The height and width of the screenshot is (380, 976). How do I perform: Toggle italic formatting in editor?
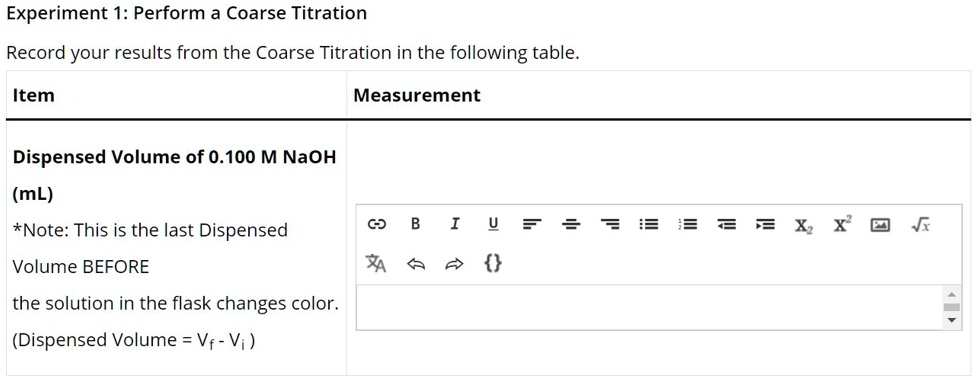455,224
